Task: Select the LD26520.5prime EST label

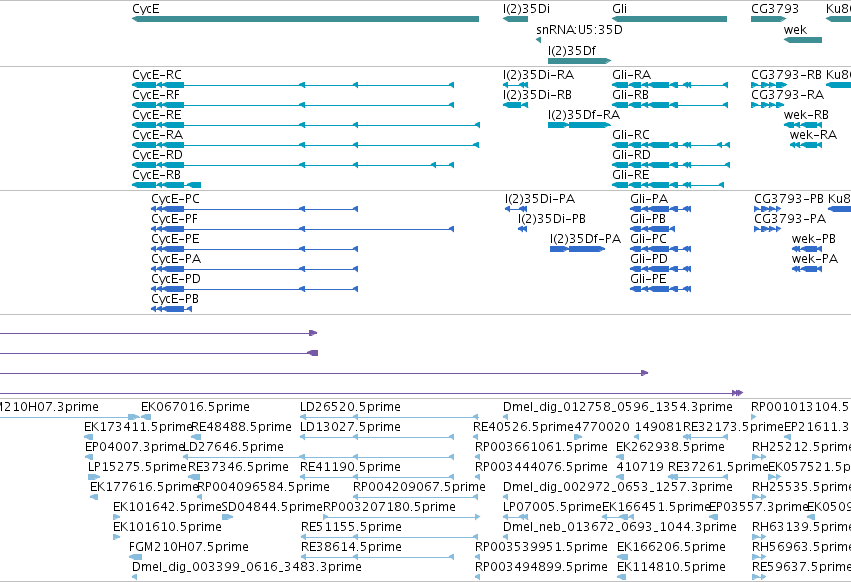Action: (351, 407)
